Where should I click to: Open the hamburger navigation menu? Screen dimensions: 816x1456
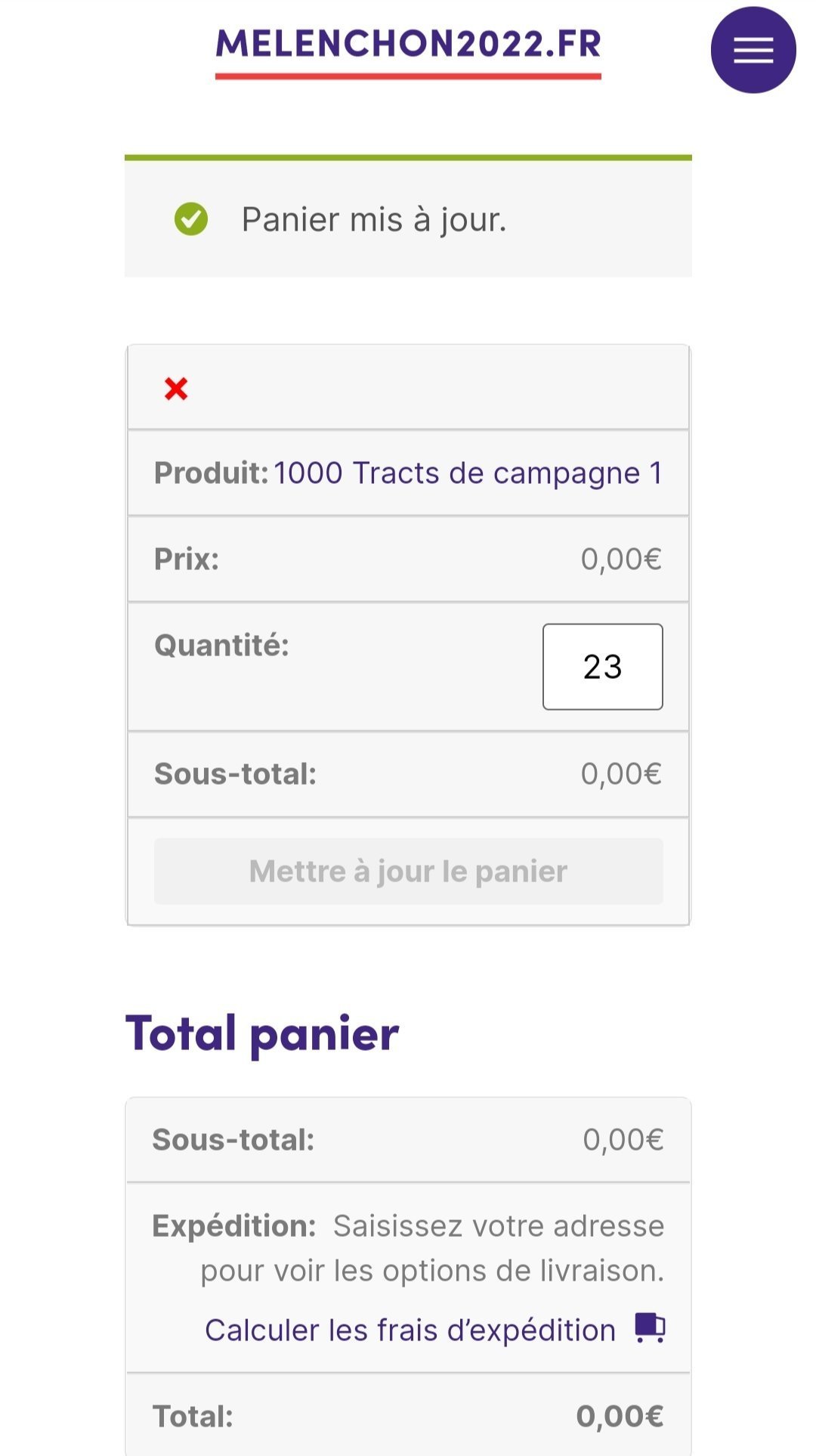753,50
